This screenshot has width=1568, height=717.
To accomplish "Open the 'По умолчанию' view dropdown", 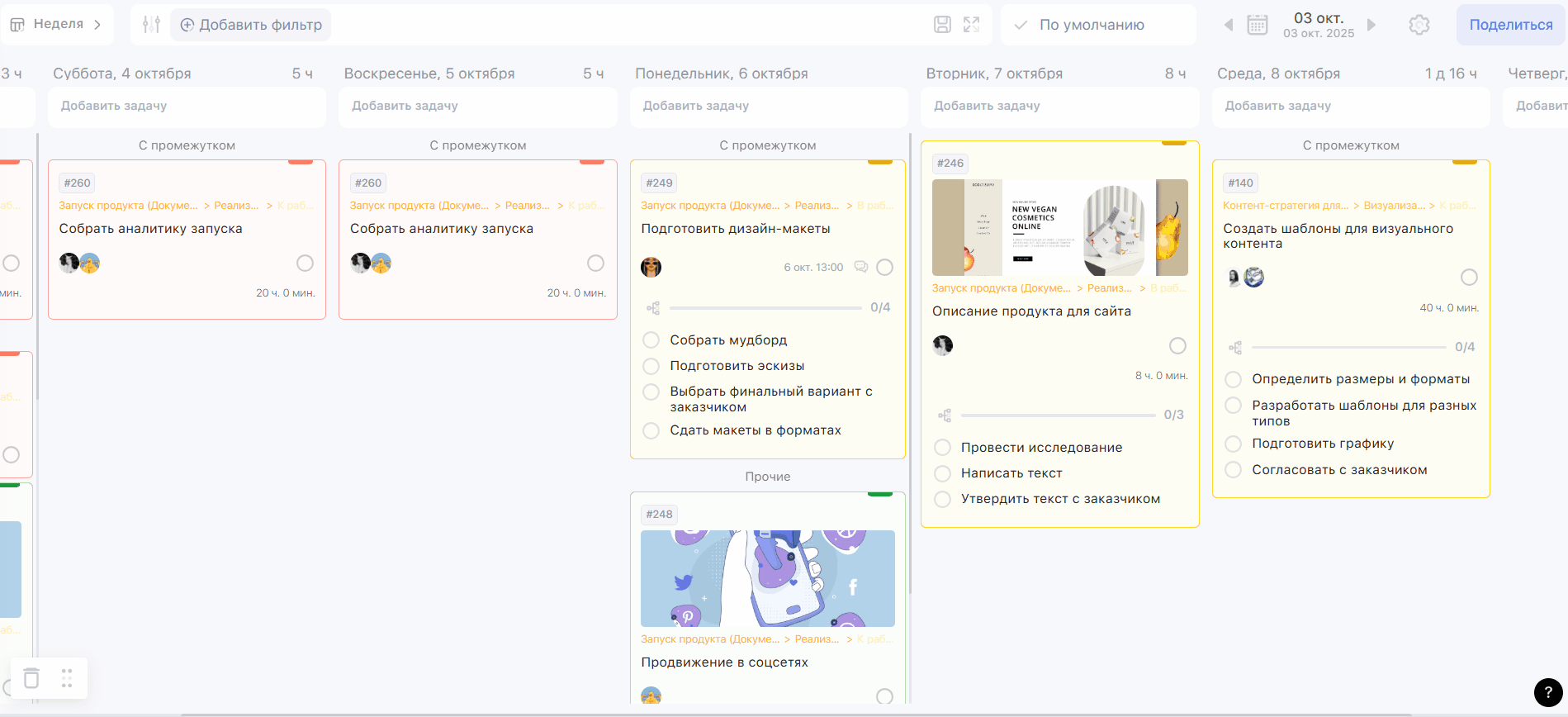I will point(1091,25).
